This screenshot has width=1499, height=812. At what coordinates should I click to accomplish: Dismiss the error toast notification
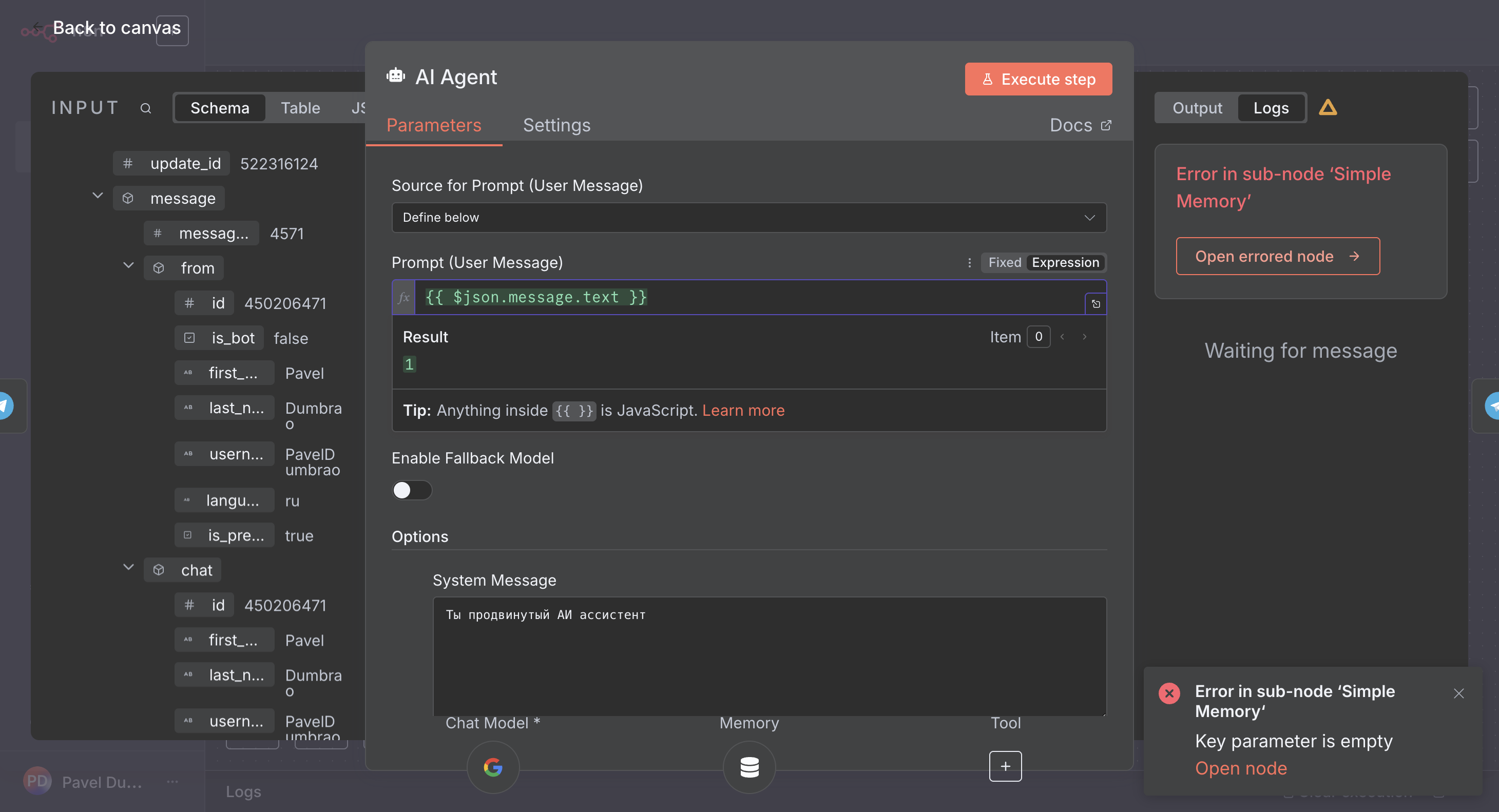[x=1458, y=693]
